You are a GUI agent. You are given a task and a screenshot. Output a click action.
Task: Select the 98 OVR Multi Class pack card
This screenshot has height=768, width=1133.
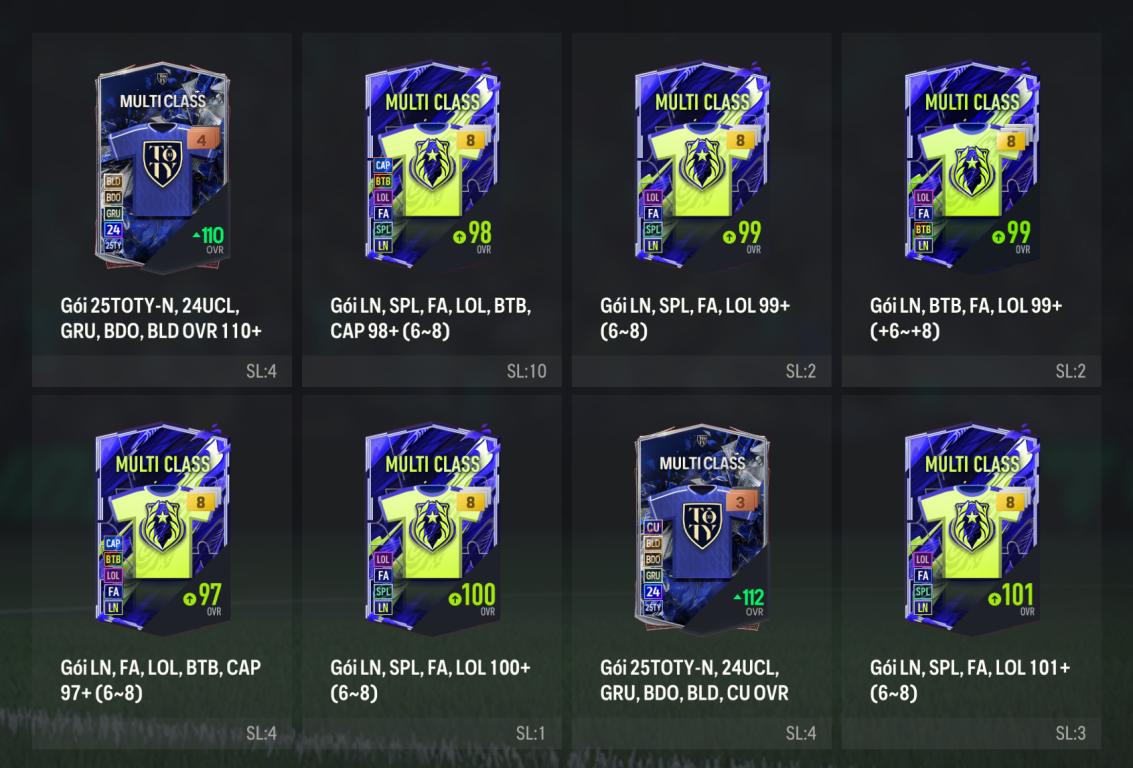click(x=432, y=166)
